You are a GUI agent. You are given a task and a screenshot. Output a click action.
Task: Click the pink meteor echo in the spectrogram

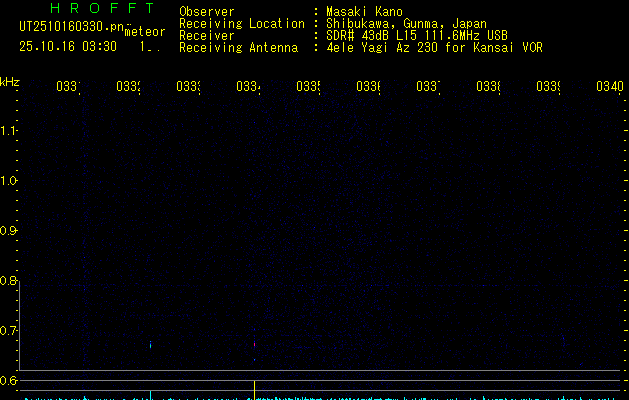tap(254, 344)
